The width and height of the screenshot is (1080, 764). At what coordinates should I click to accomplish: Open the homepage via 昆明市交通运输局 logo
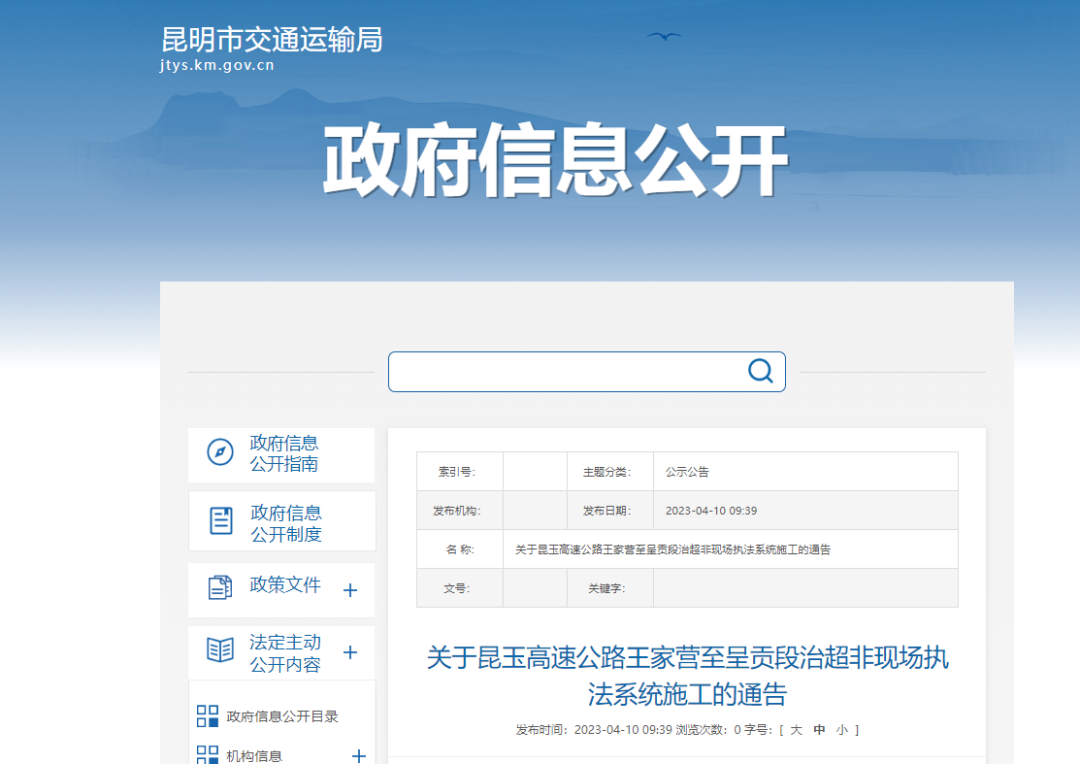(x=268, y=40)
